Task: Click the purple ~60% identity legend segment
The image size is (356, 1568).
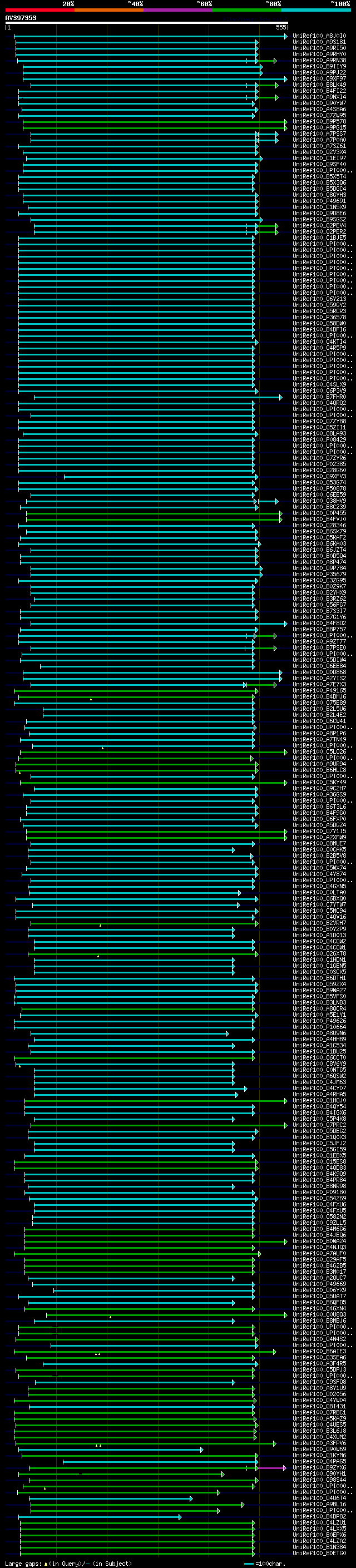Action: click(179, 10)
